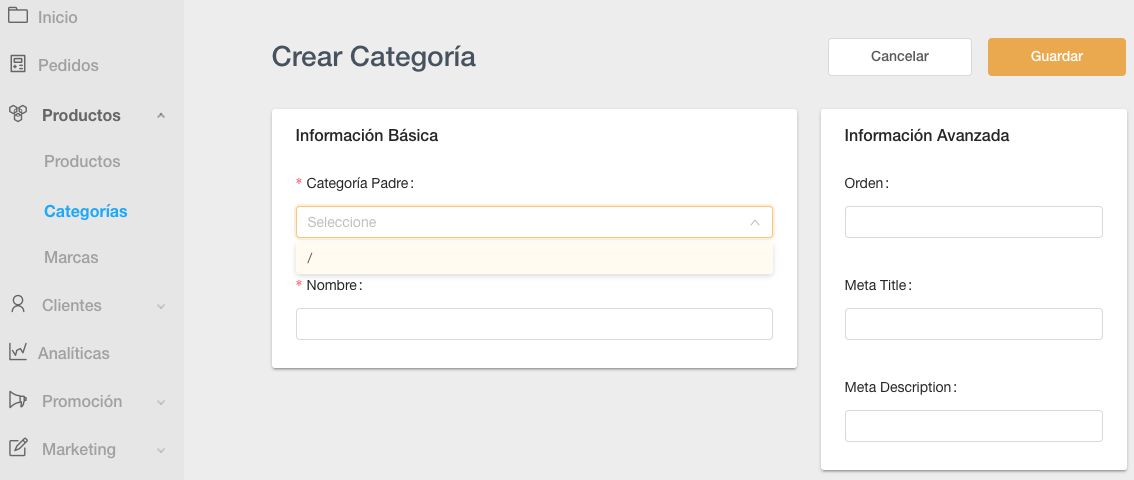This screenshot has height=480, width=1134.
Task: Expand the Promoción submenu arrow
Action: tap(161, 402)
